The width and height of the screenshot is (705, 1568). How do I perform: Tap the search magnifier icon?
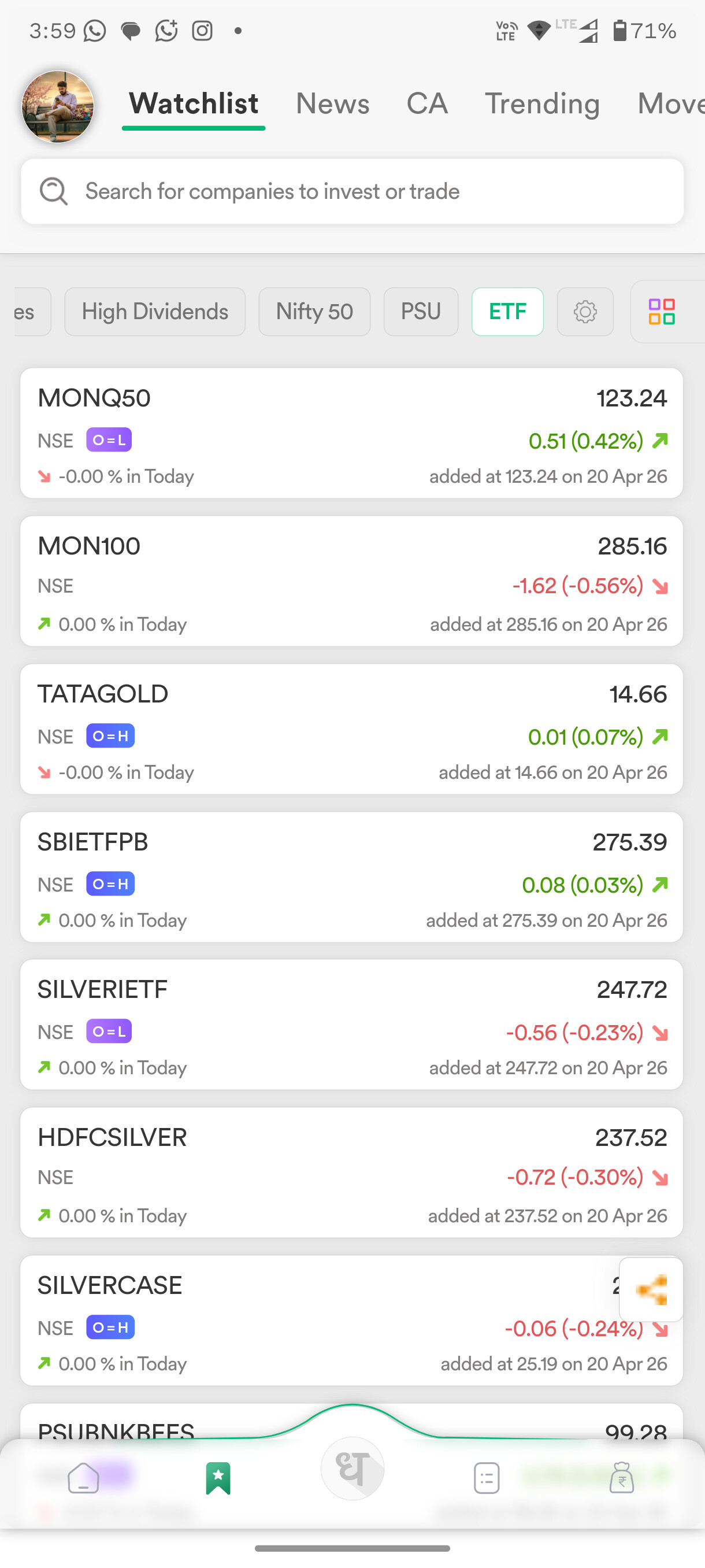(54, 191)
